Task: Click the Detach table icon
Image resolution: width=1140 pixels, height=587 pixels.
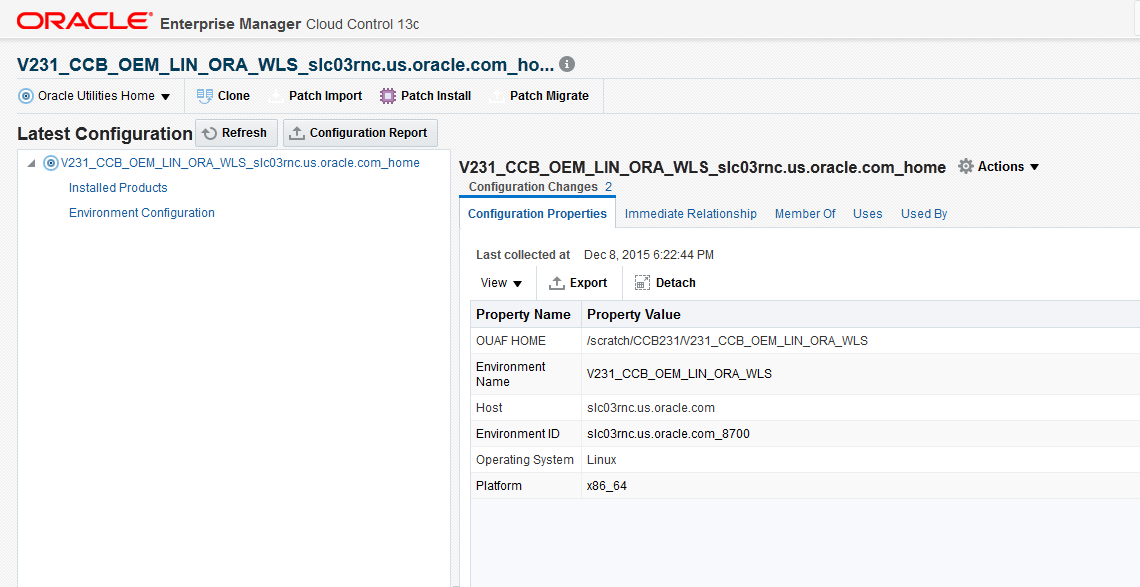Action: pyautogui.click(x=642, y=283)
